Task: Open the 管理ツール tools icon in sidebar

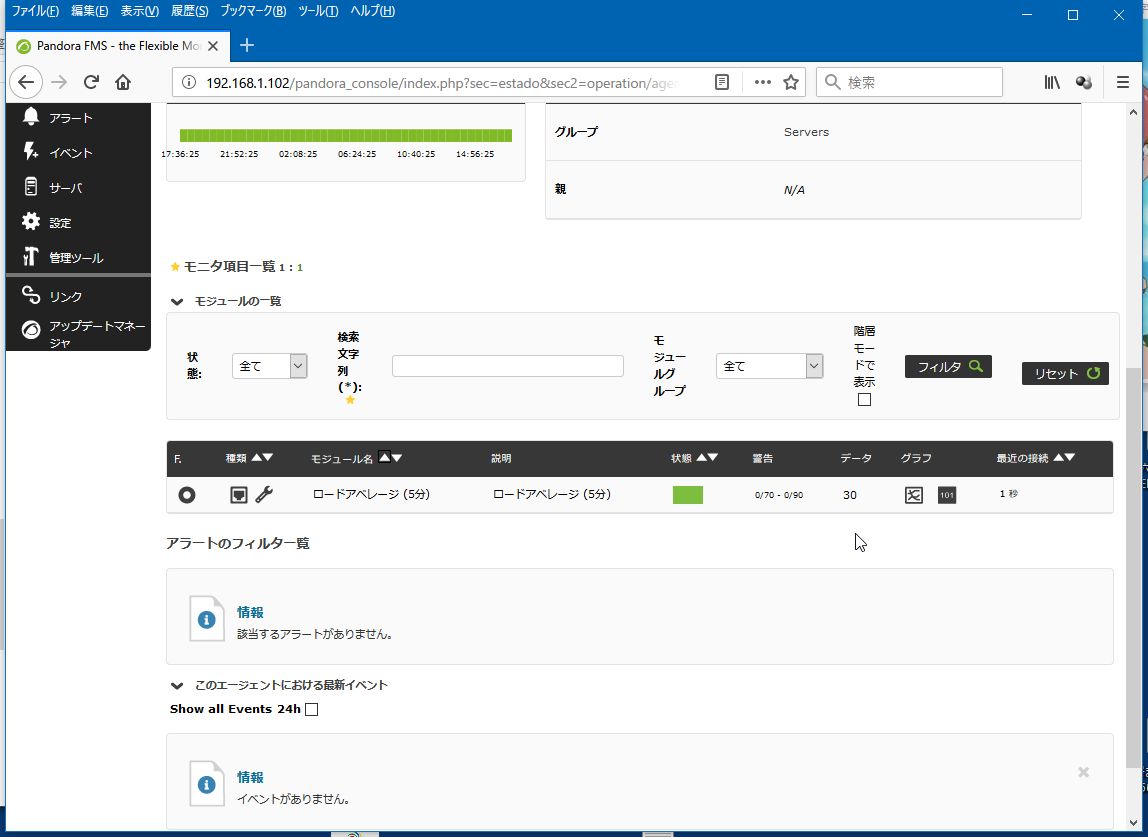Action: coord(31,257)
